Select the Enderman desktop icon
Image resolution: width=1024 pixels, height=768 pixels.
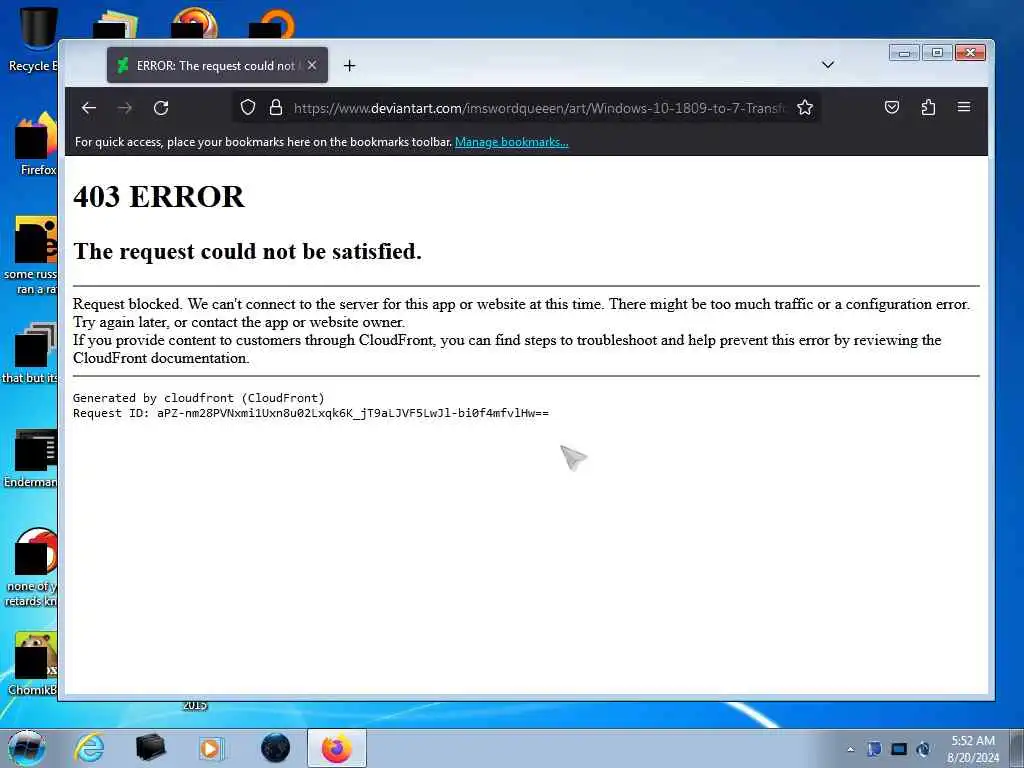point(31,457)
